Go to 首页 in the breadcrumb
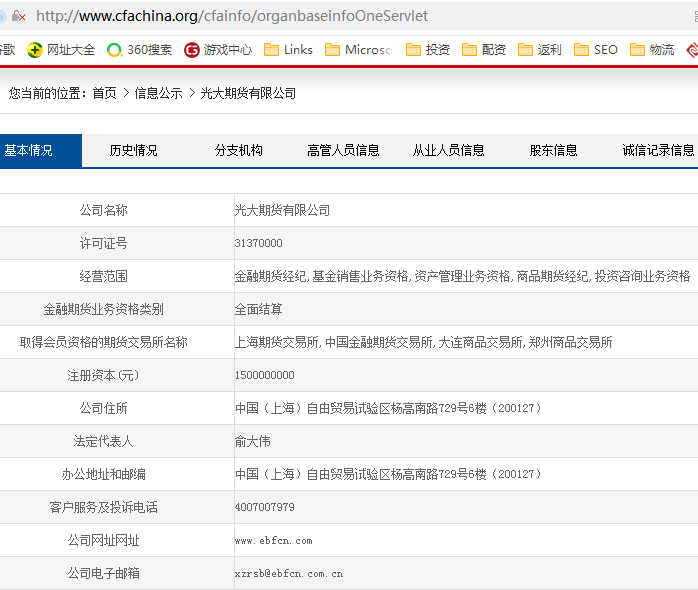This screenshot has width=698, height=590. (x=104, y=93)
